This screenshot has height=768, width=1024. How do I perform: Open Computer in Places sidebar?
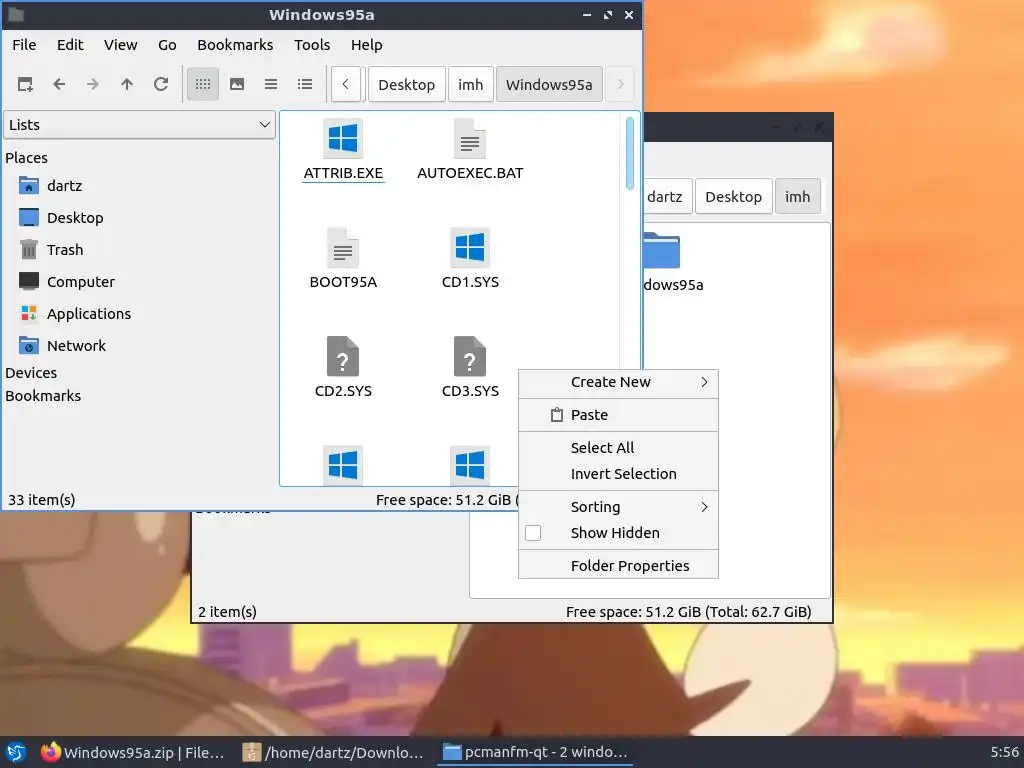pos(67,281)
